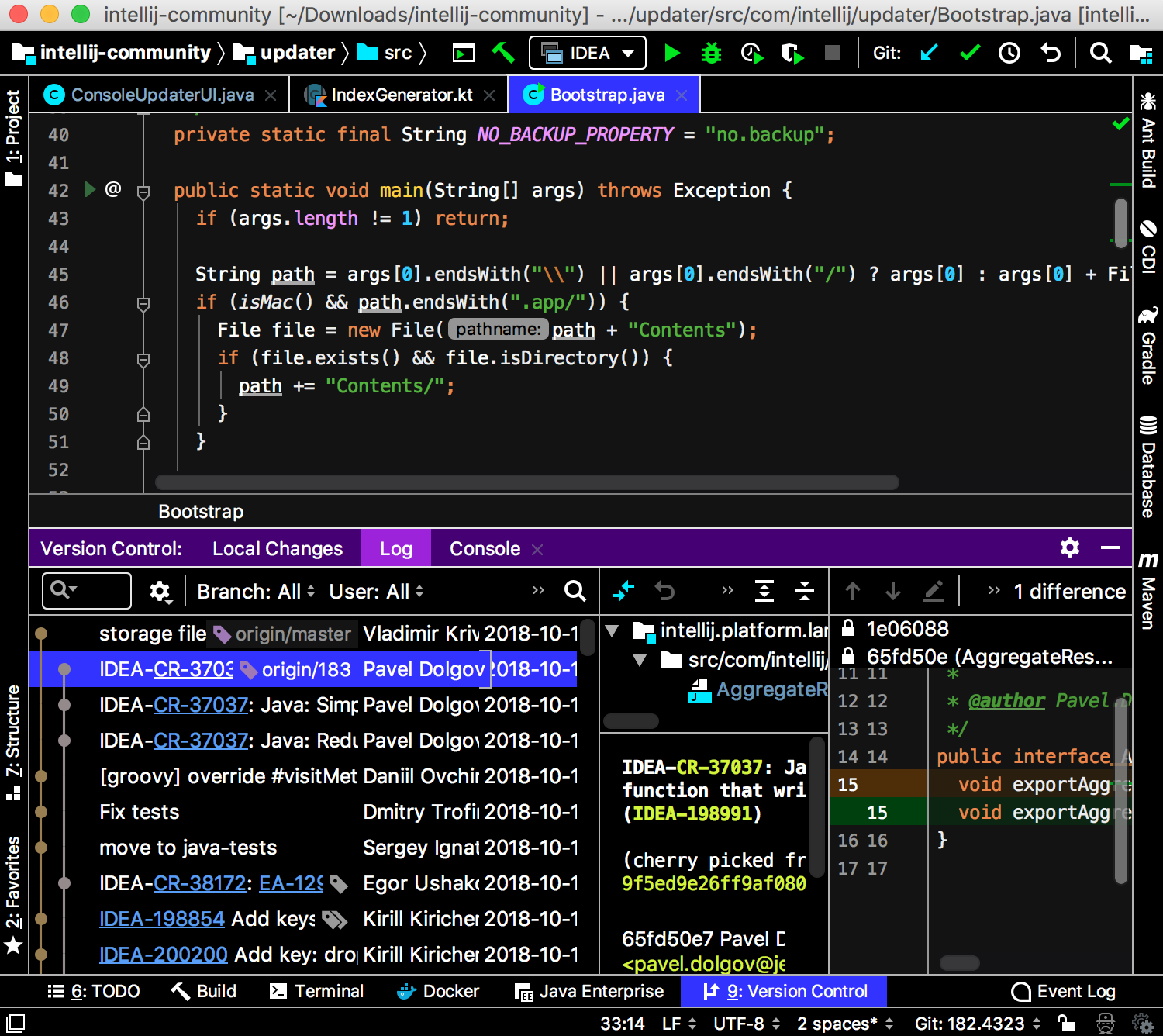
Task: Collapse the src/com/intellij folder node
Action: click(x=640, y=661)
